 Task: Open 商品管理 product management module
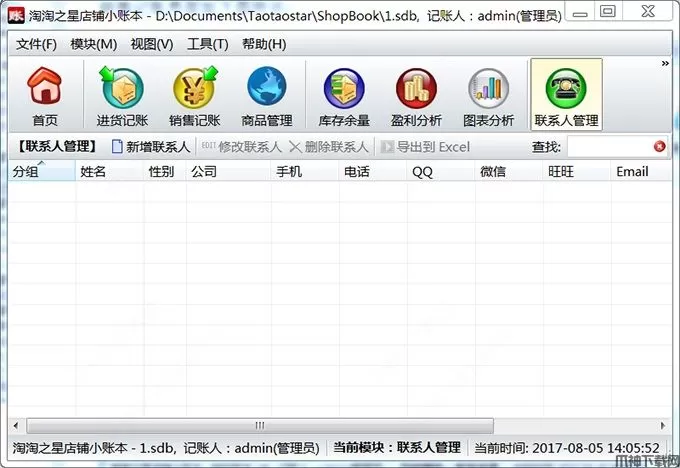267,96
